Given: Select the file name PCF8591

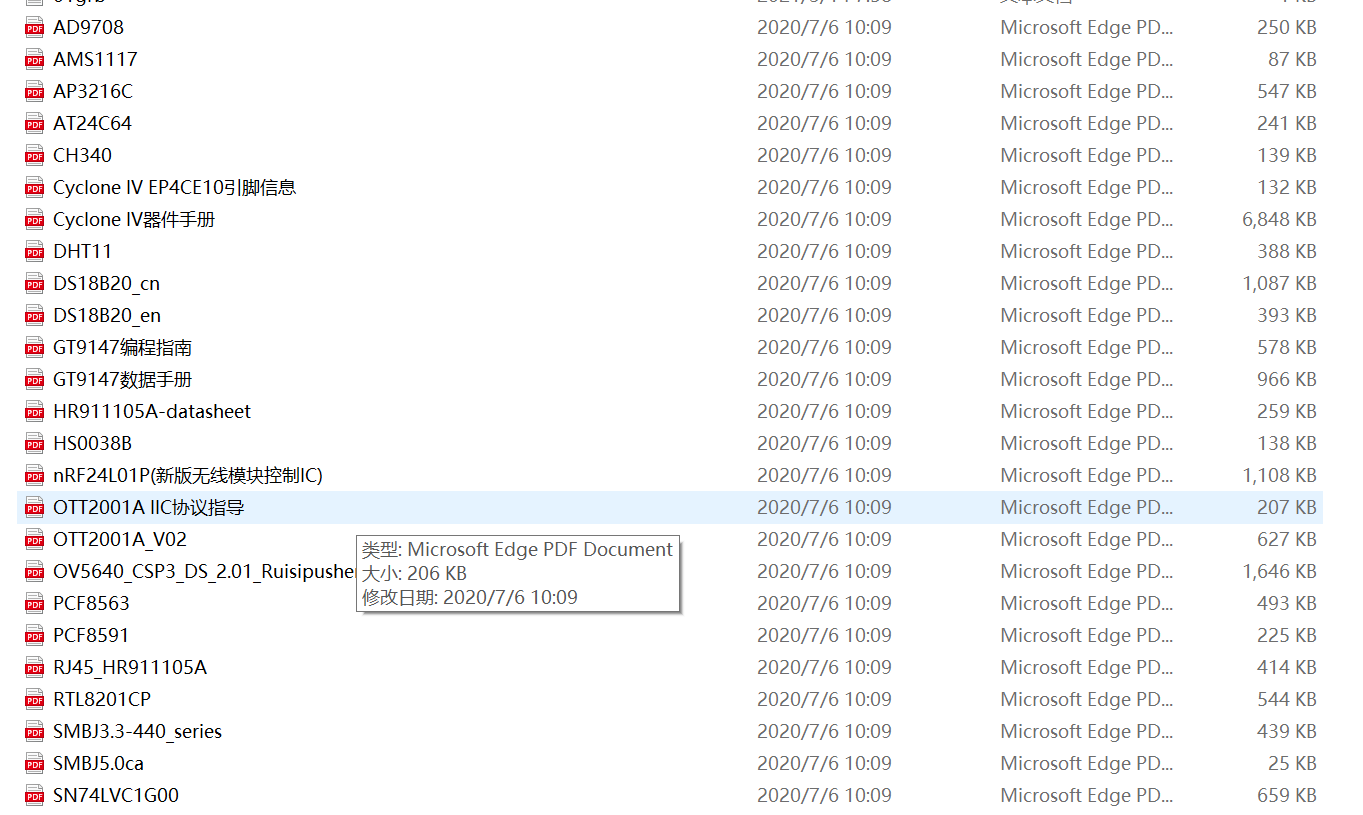Looking at the screenshot, I should (91, 635).
